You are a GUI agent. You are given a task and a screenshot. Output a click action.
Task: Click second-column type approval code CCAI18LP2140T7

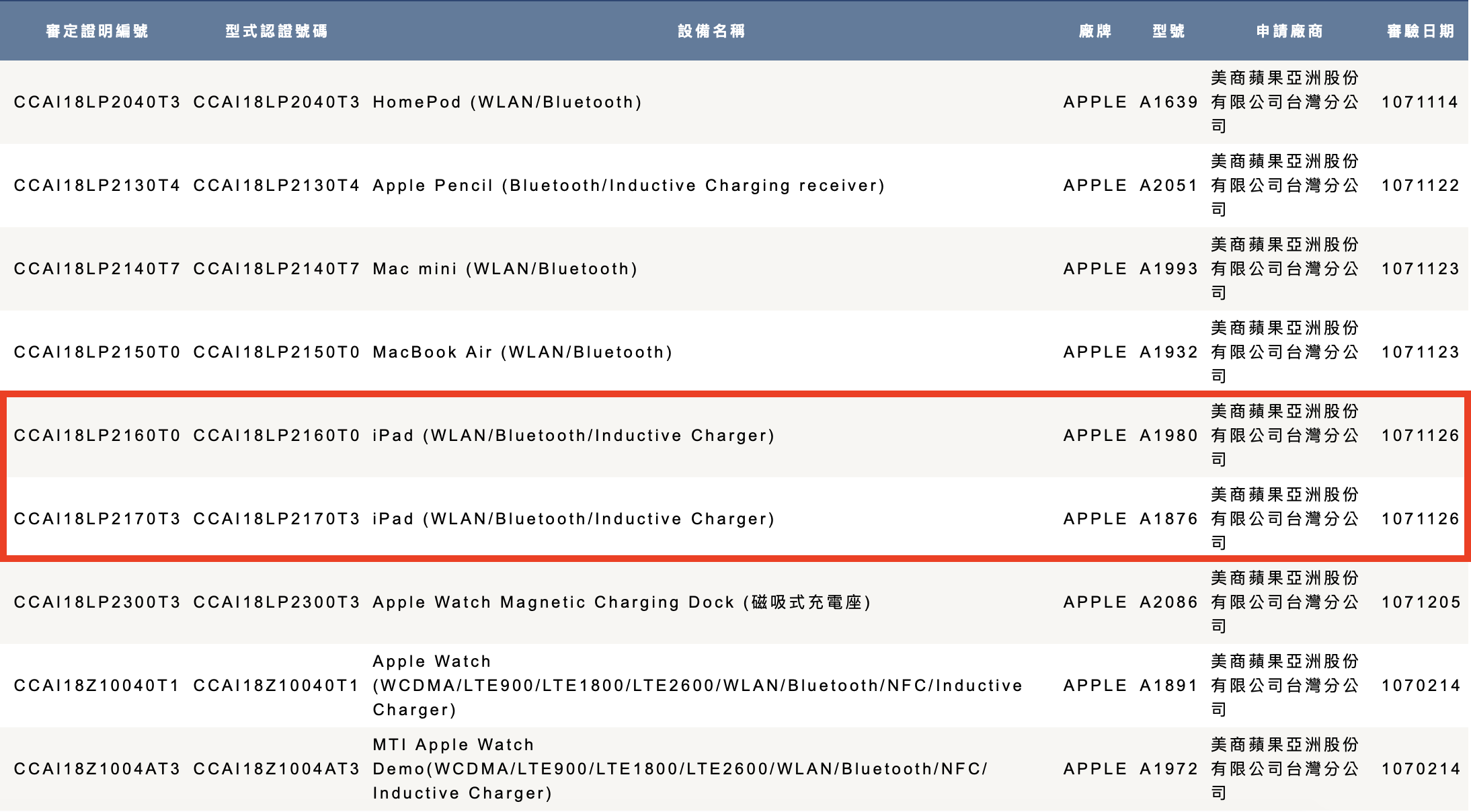276,269
